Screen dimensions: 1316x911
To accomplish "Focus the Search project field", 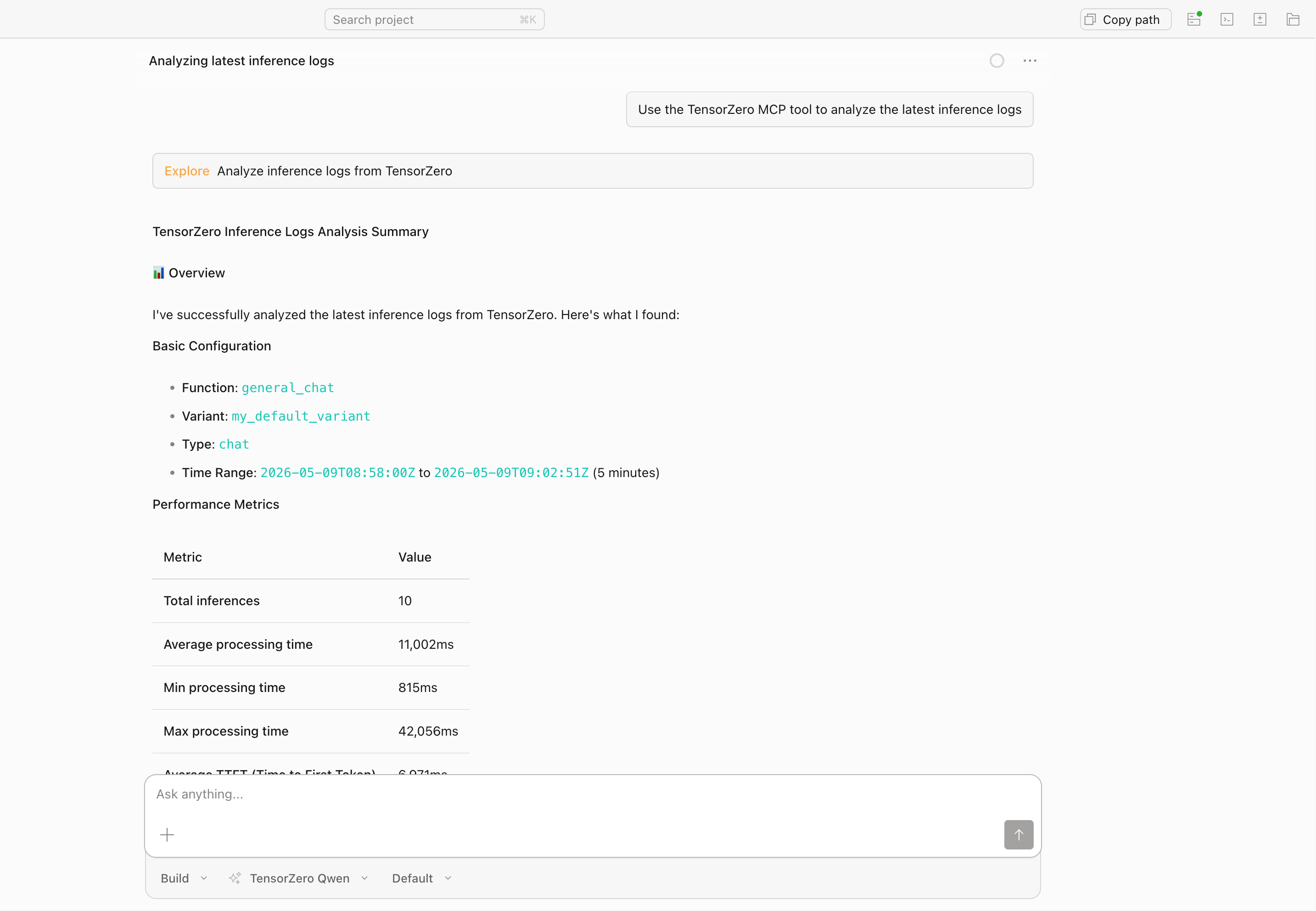I will pyautogui.click(x=434, y=19).
